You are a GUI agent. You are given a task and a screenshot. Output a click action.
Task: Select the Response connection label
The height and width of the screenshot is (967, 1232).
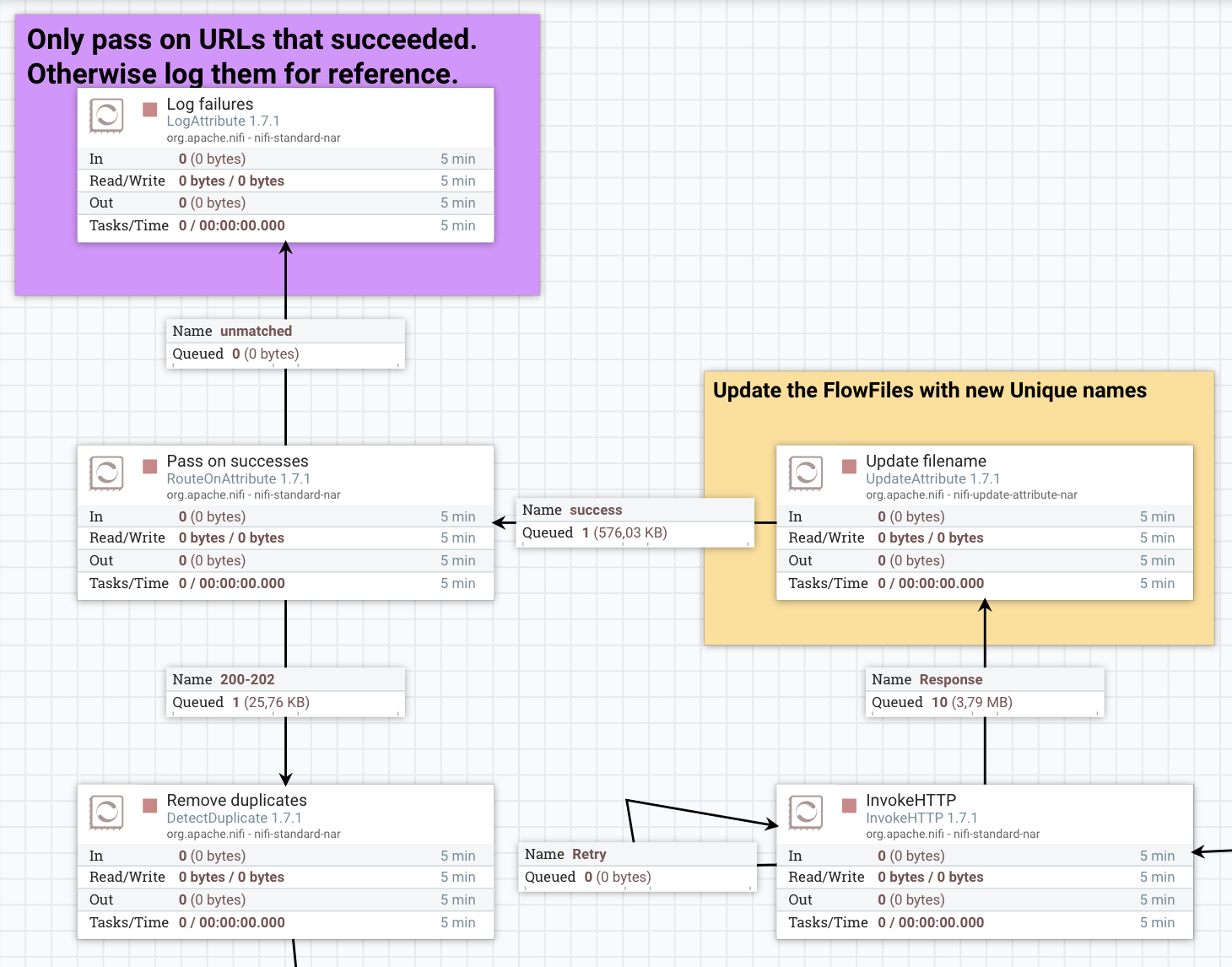point(985,692)
